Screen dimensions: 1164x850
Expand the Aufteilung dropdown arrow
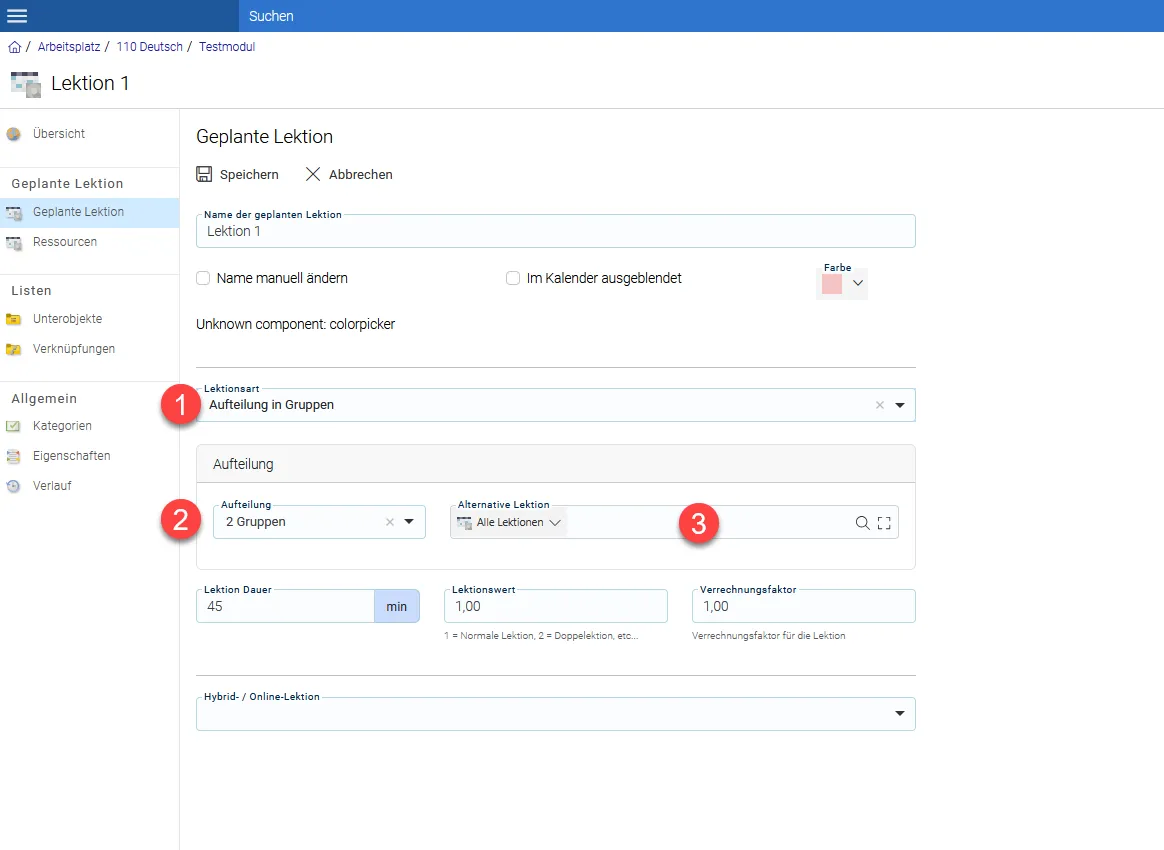click(409, 522)
